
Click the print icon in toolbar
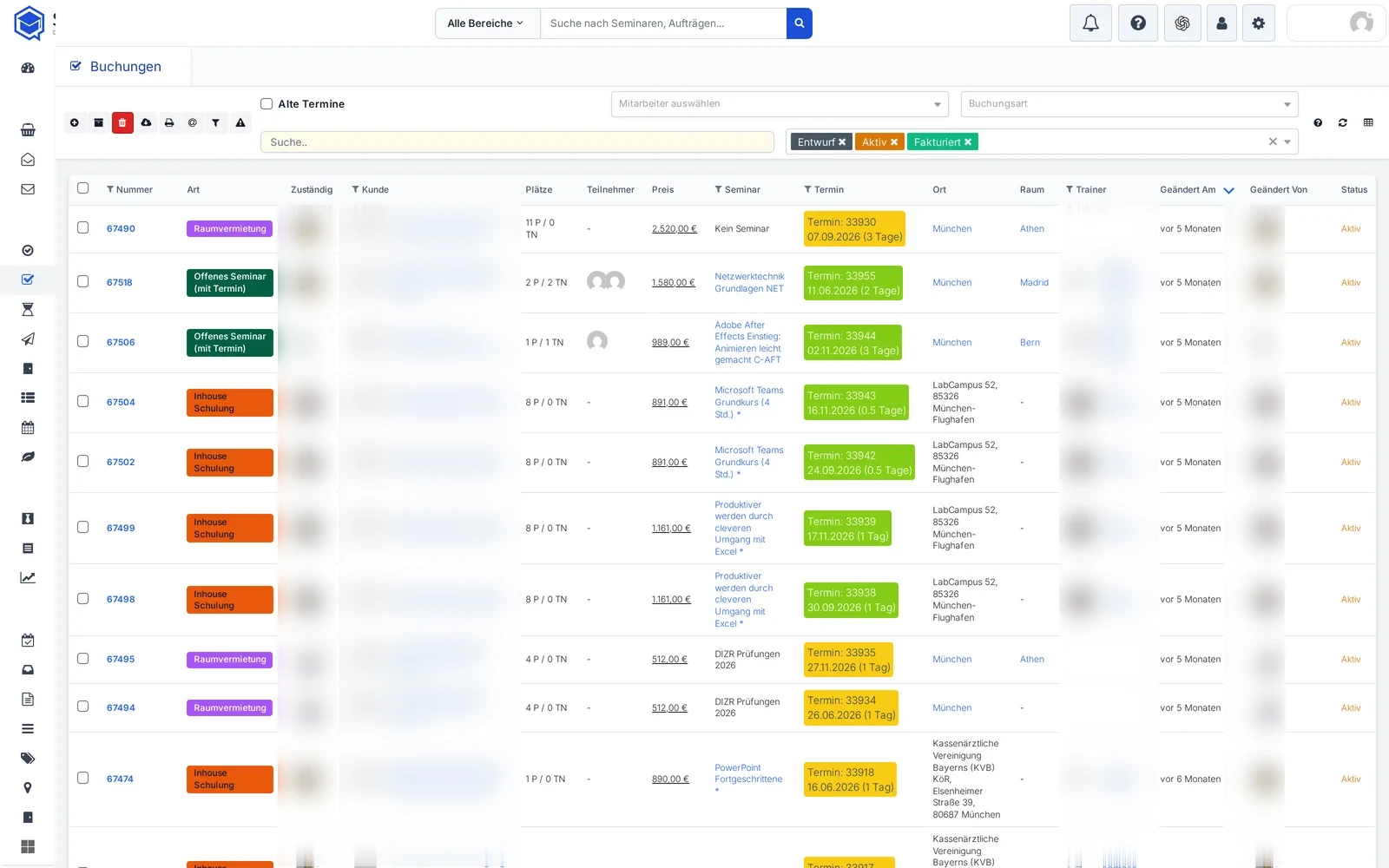[x=169, y=123]
